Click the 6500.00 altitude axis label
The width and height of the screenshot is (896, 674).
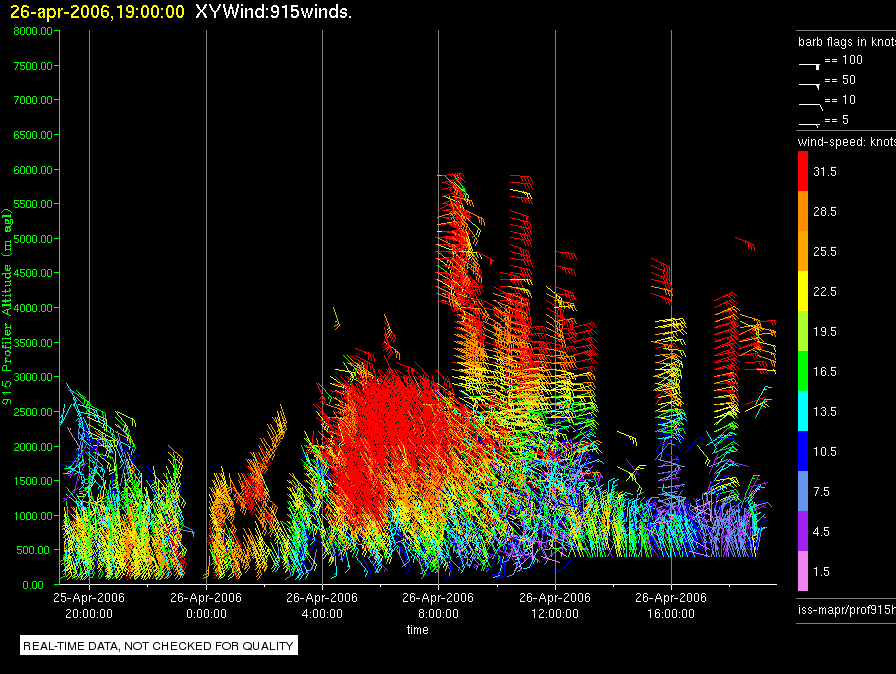point(33,135)
